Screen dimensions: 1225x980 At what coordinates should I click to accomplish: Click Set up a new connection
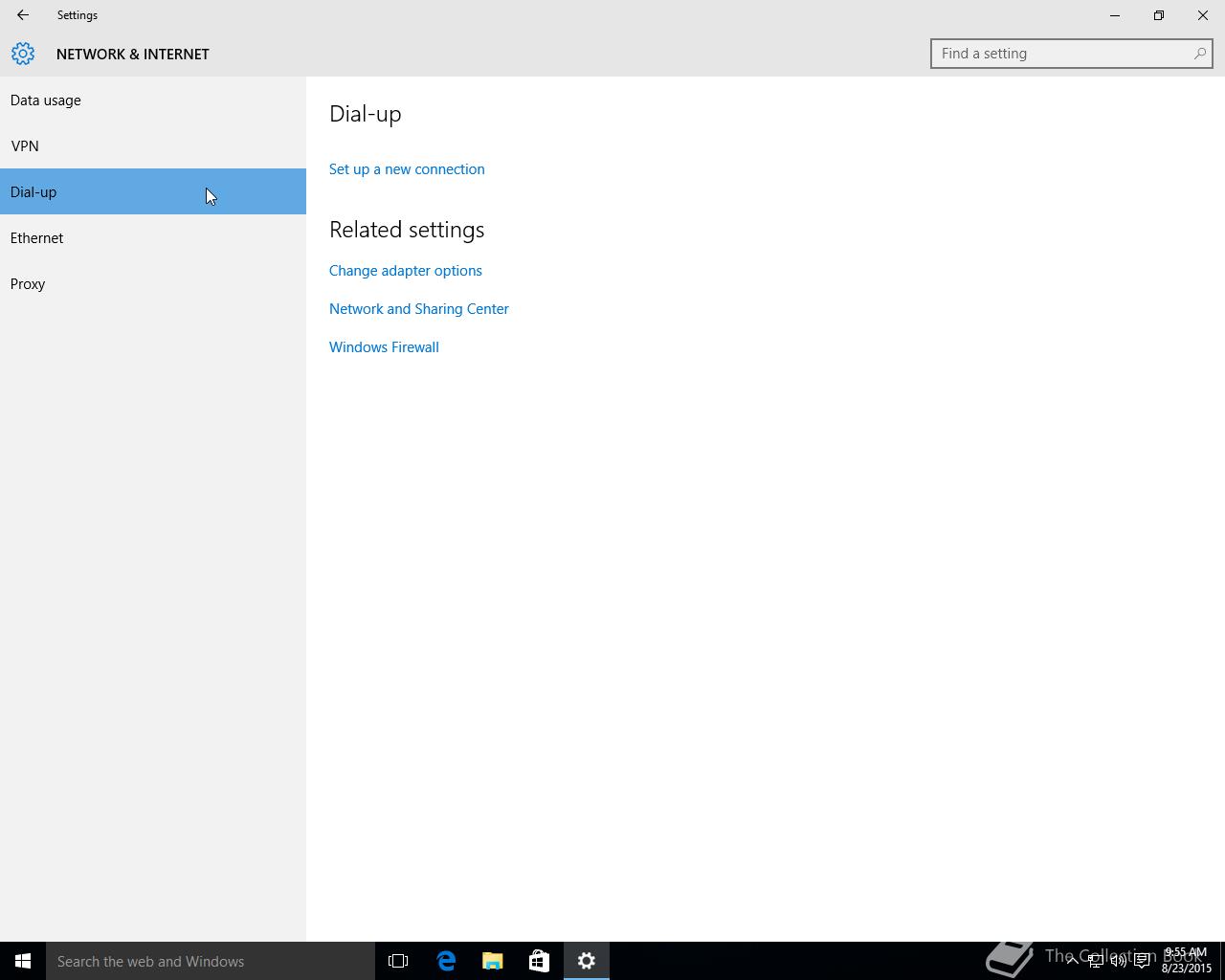pyautogui.click(x=407, y=169)
